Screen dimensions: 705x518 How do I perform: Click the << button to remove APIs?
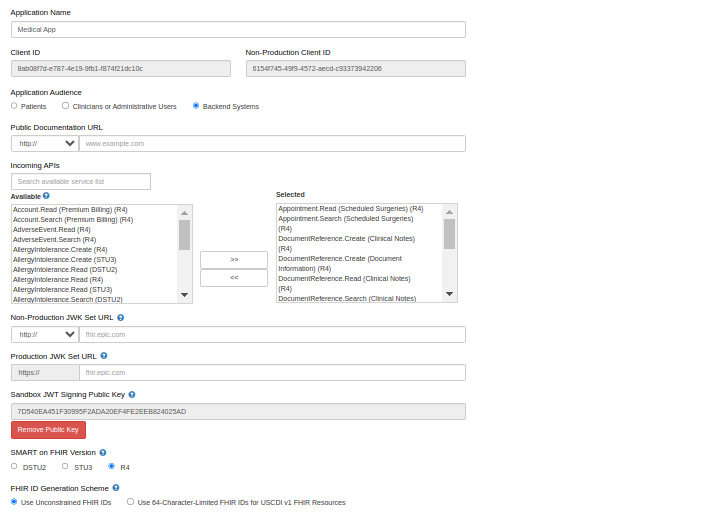point(234,278)
